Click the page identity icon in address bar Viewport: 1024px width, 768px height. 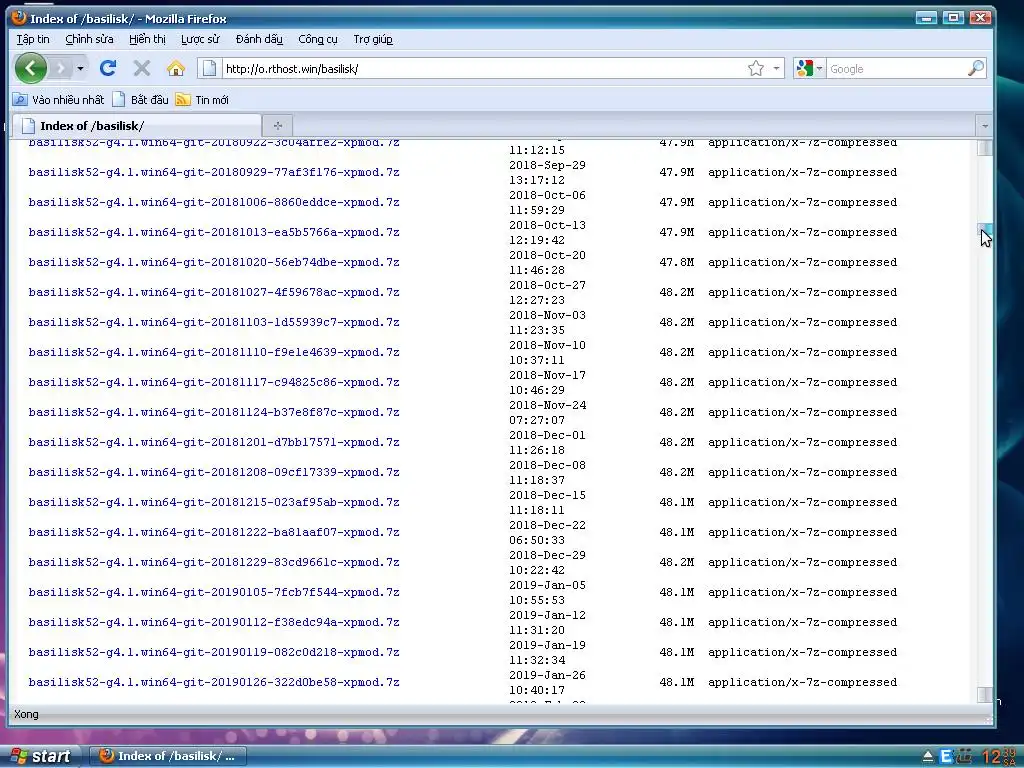(x=209, y=68)
